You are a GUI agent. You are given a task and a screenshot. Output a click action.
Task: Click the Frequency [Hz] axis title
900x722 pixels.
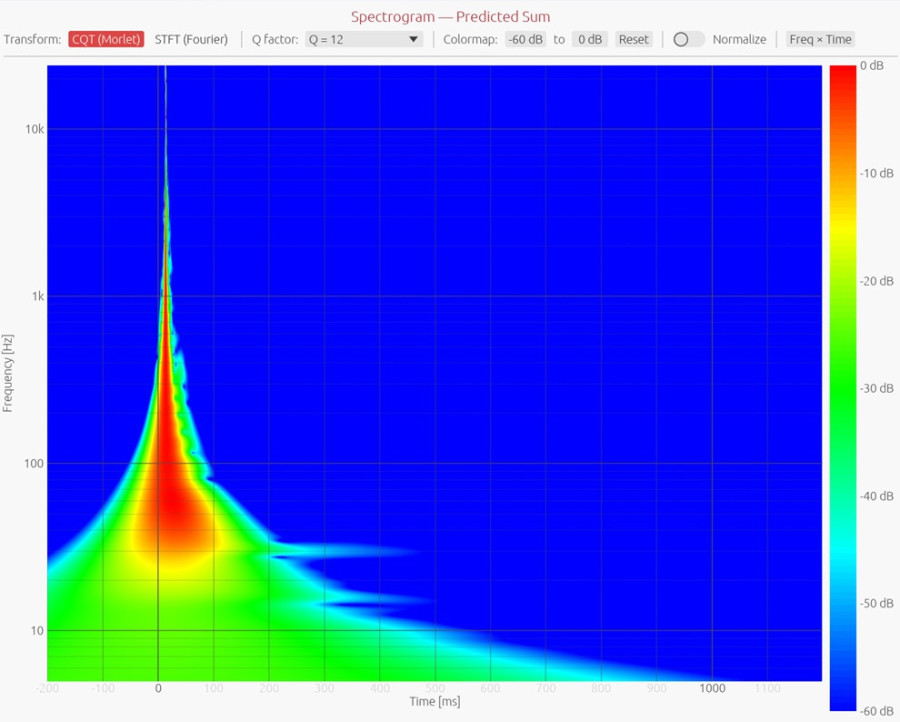click(7, 373)
